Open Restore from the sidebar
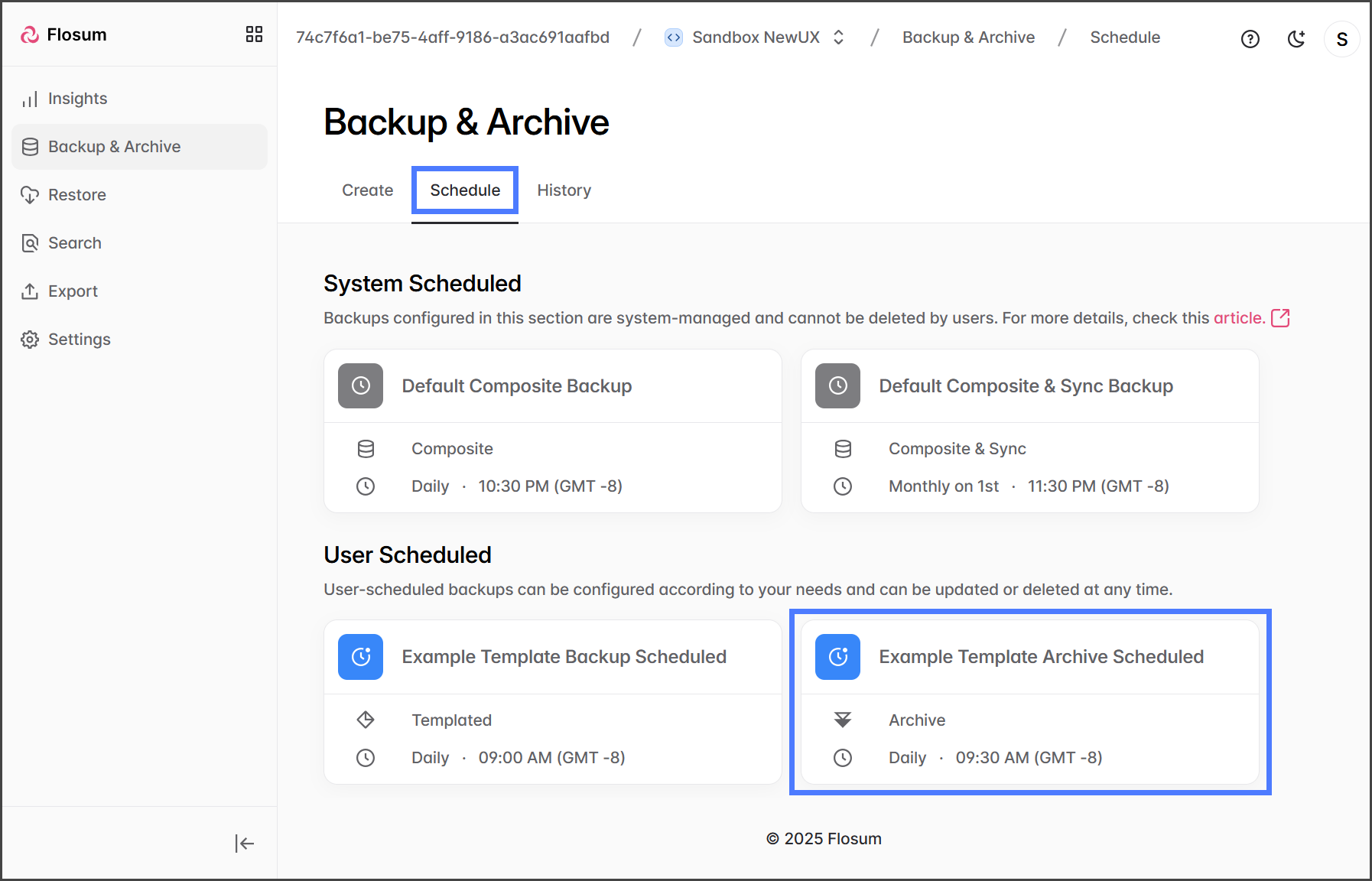Viewport: 1372px width, 881px height. [76, 195]
